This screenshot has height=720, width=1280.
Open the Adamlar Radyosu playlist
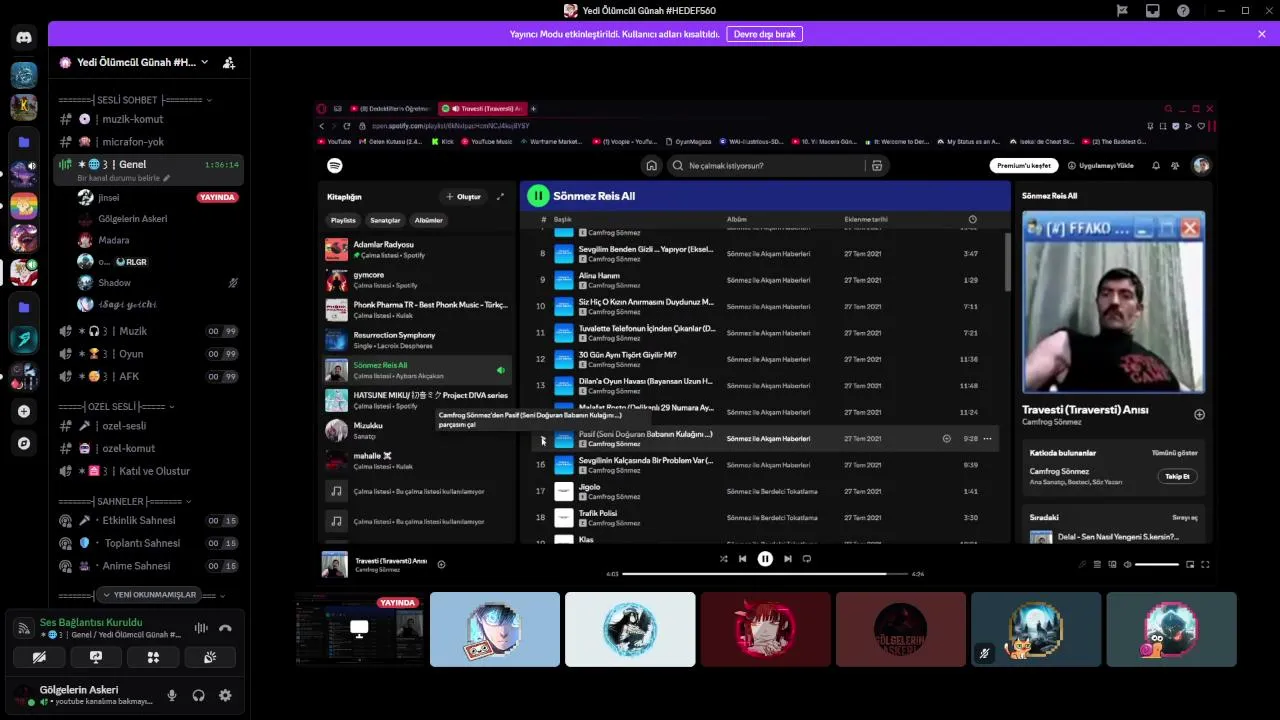pos(417,249)
